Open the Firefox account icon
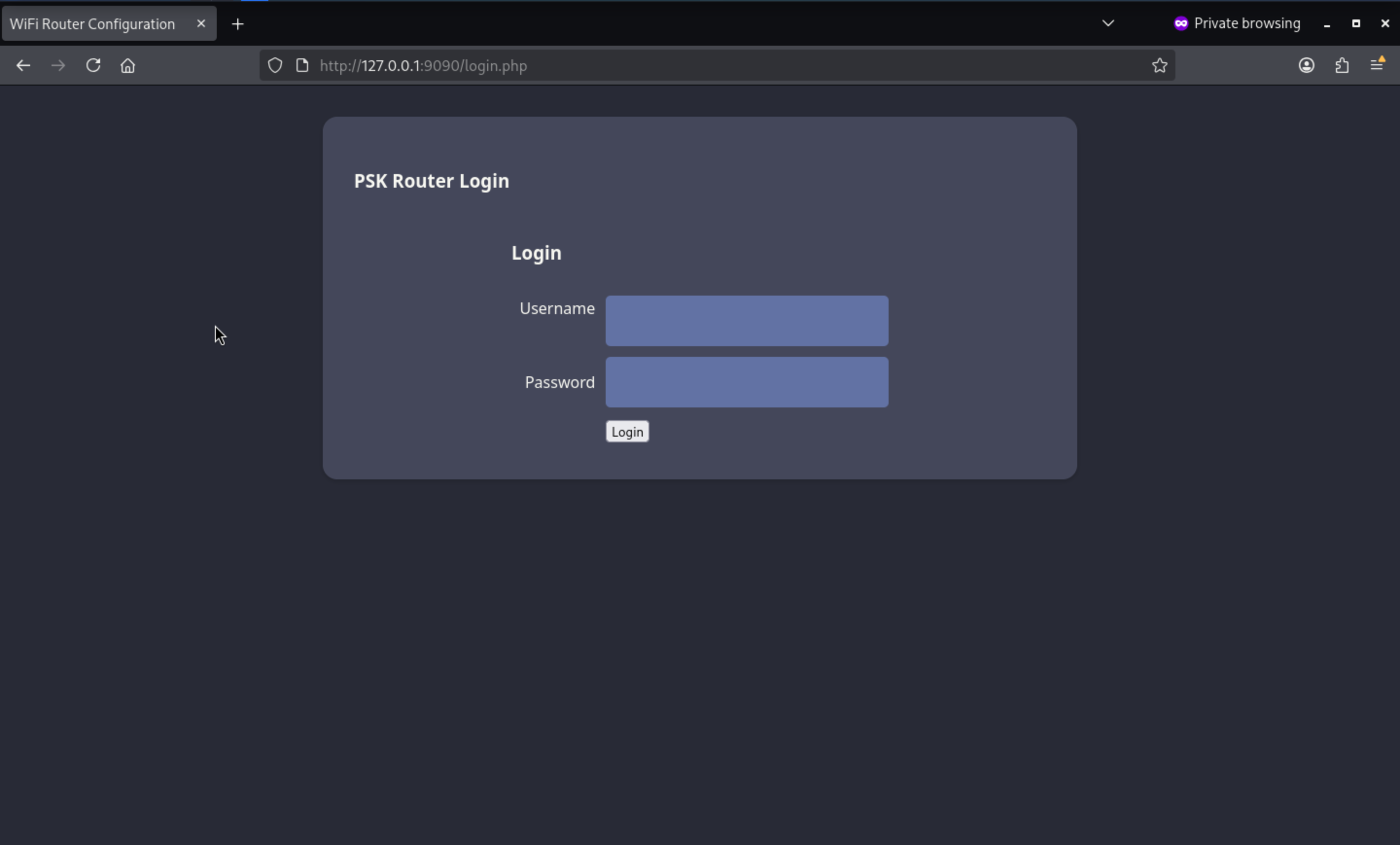The width and height of the screenshot is (1400, 845). [1306, 65]
